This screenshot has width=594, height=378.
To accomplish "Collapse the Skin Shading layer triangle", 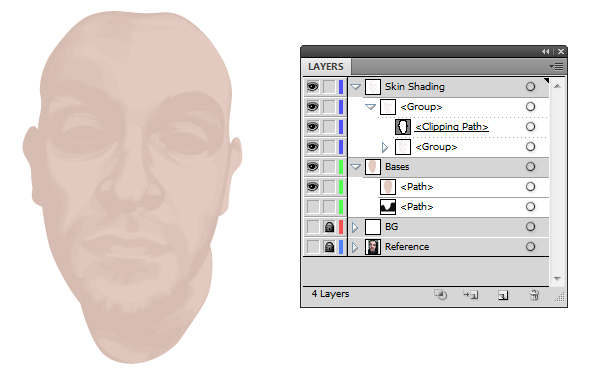I will point(355,87).
